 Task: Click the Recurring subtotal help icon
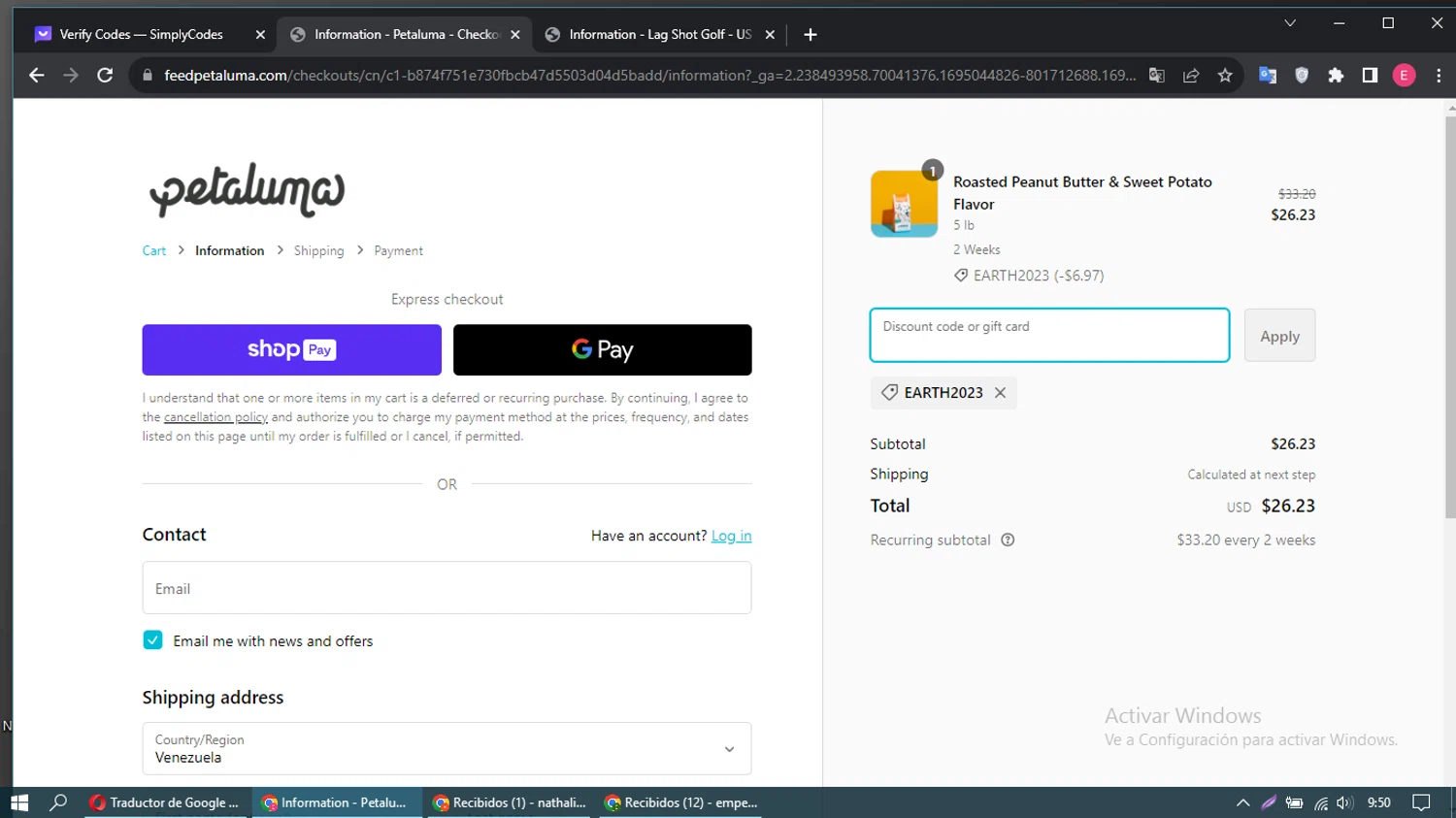point(1008,540)
